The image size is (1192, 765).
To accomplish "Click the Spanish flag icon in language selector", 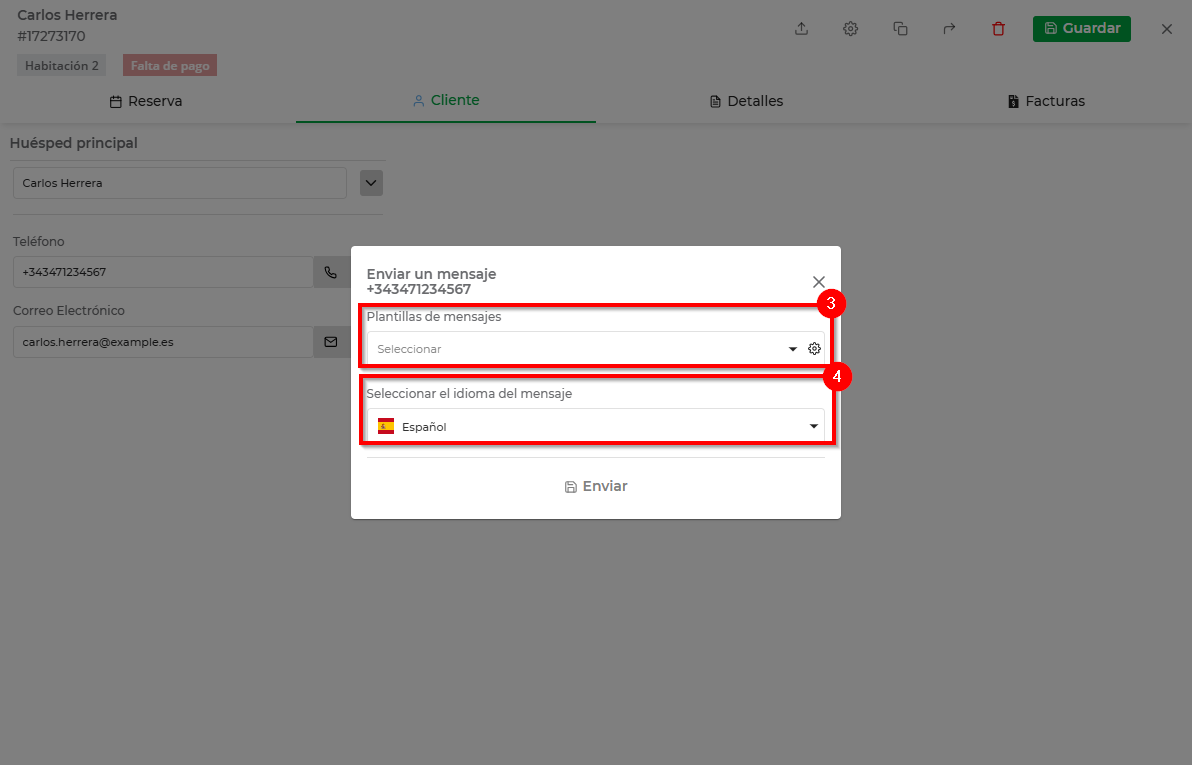I will 386,426.
